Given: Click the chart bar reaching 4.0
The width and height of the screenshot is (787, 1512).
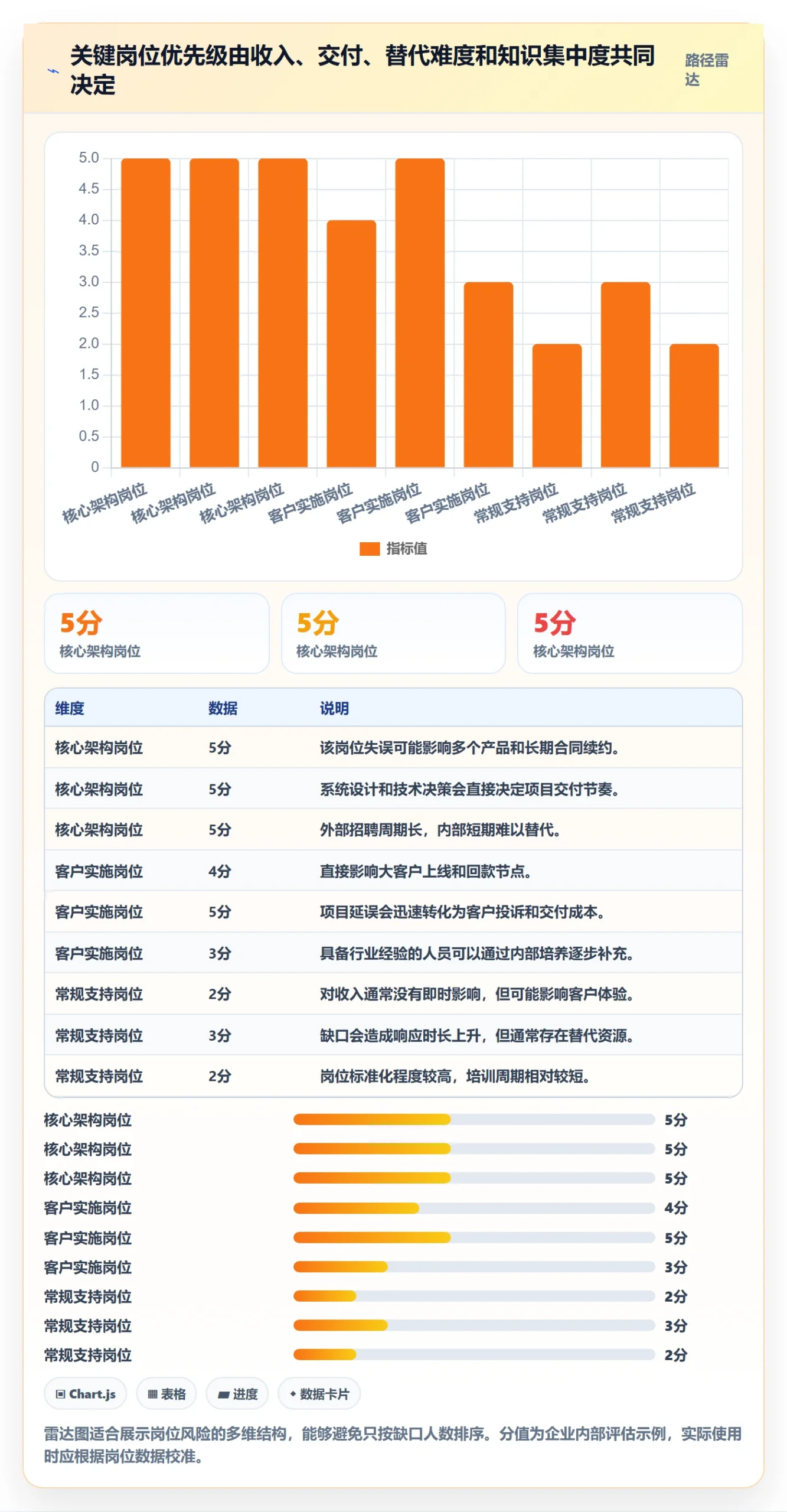Looking at the screenshot, I should click(351, 344).
